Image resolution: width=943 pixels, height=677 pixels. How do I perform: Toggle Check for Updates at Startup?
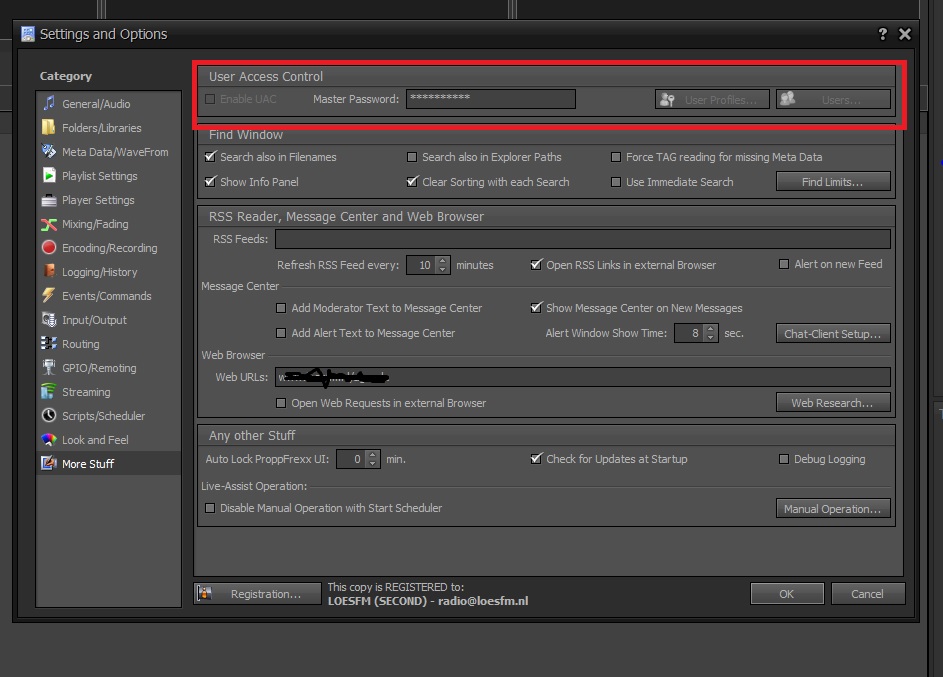click(536, 459)
